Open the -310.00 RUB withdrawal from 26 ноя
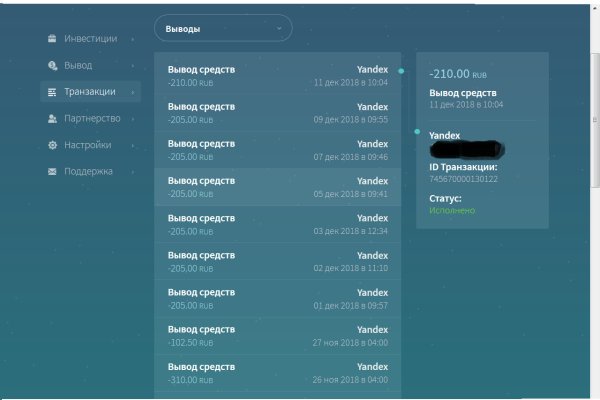Viewport: 600px width, 400px height. pos(277,372)
